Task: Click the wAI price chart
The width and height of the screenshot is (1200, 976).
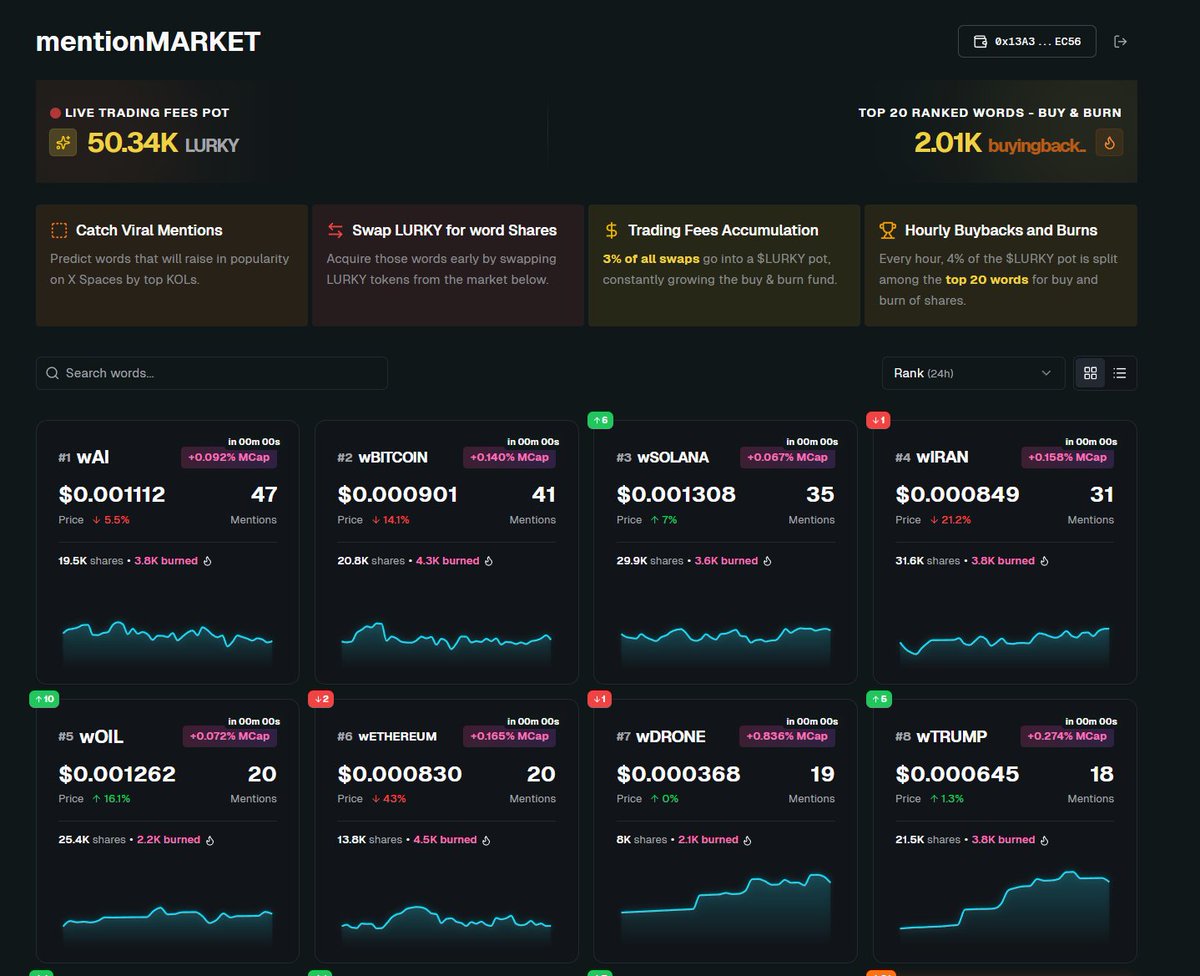Action: (x=167, y=643)
